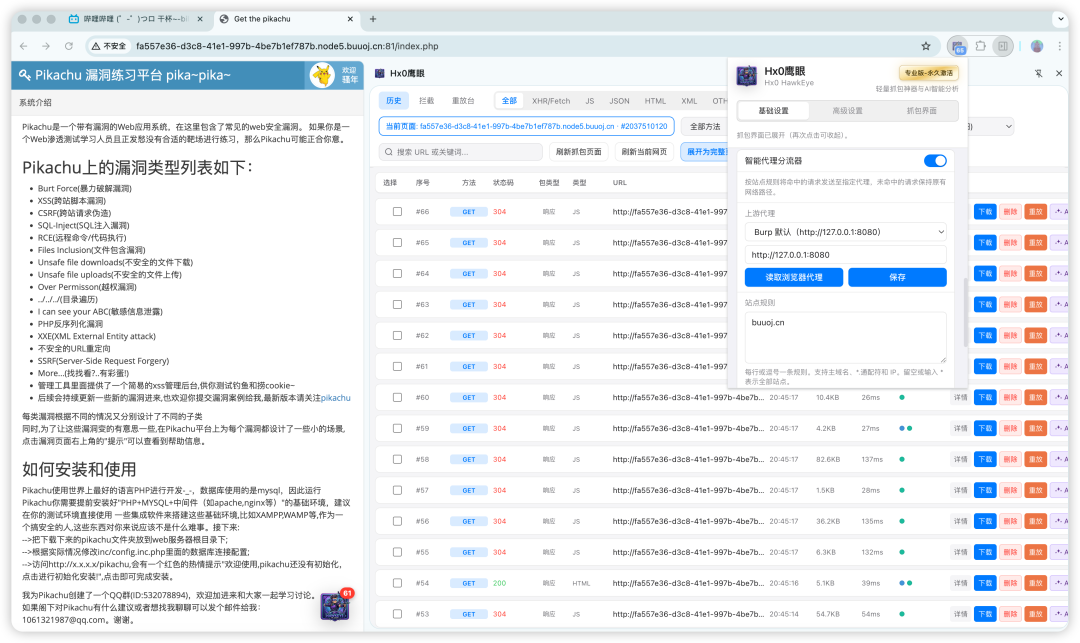Open the Chrome extensions puzzle icon
Screen dimensions: 1080x643
(x=981, y=46)
